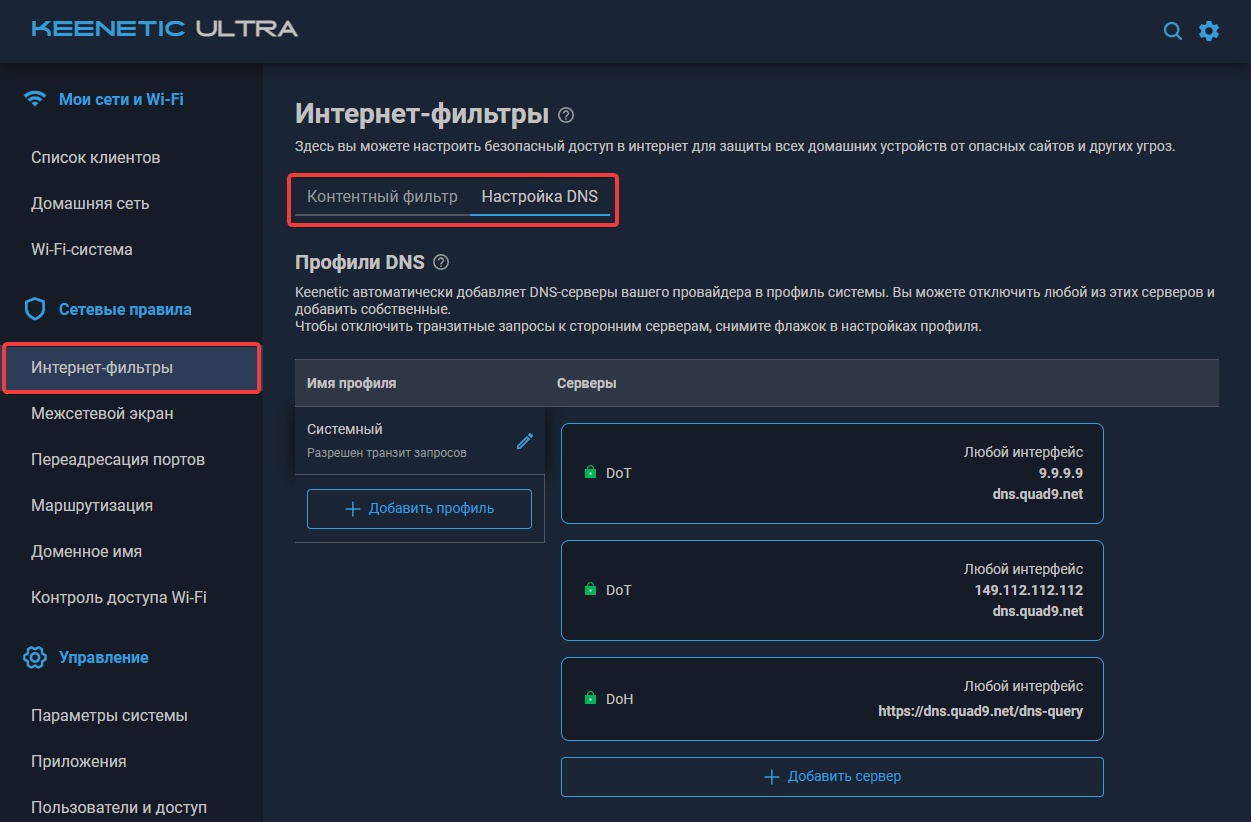Click the Wi-Fi icon for Мои сети
Screen dimensions: 1251x822
click(x=36, y=99)
